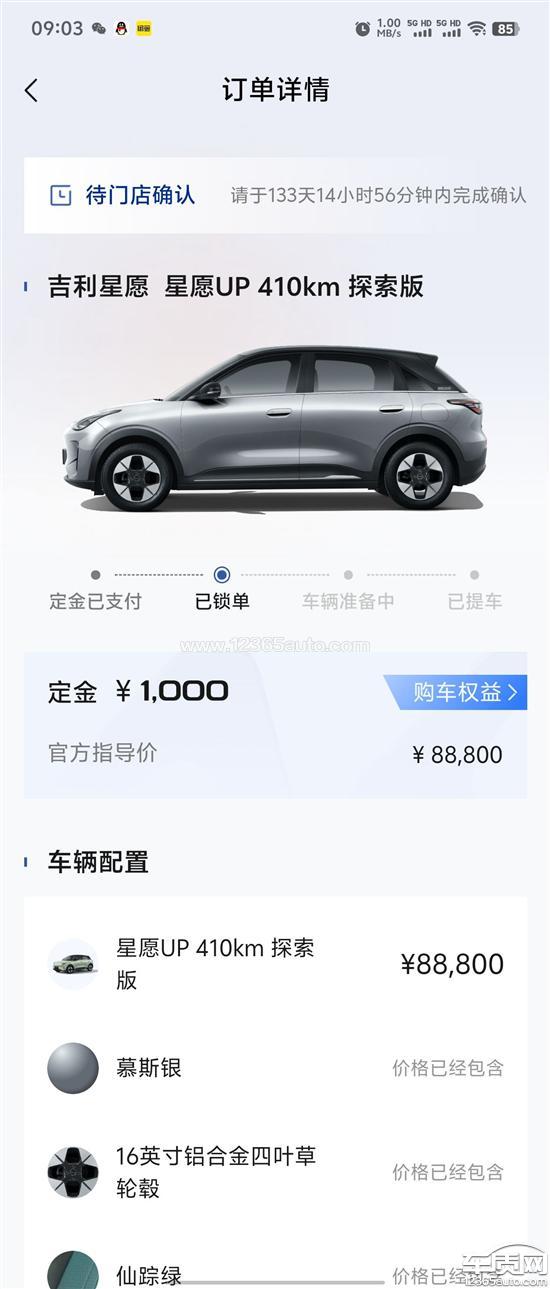Tap the QQ penguin notification icon
Viewport: 550px width, 1289px height.
(x=121, y=29)
